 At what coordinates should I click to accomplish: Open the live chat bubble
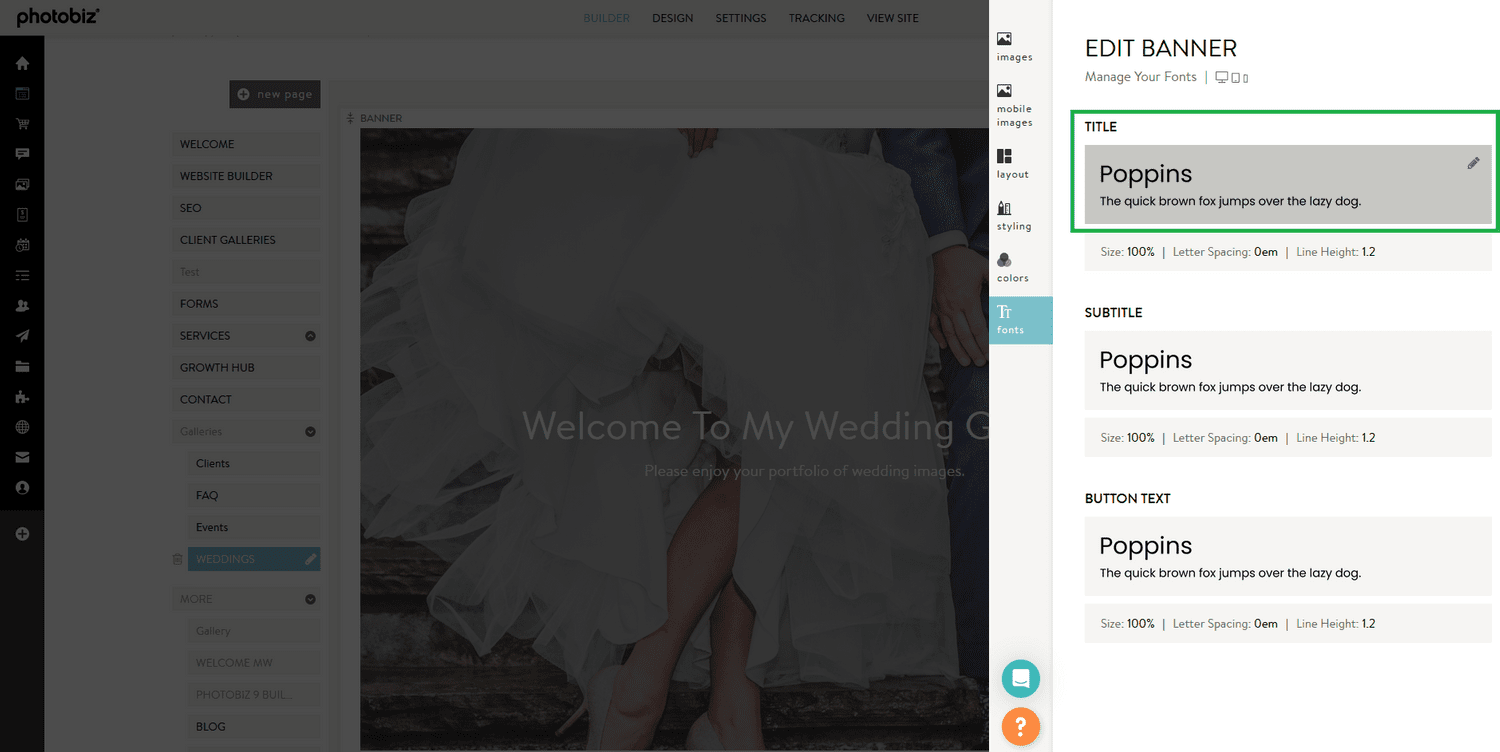(1020, 678)
